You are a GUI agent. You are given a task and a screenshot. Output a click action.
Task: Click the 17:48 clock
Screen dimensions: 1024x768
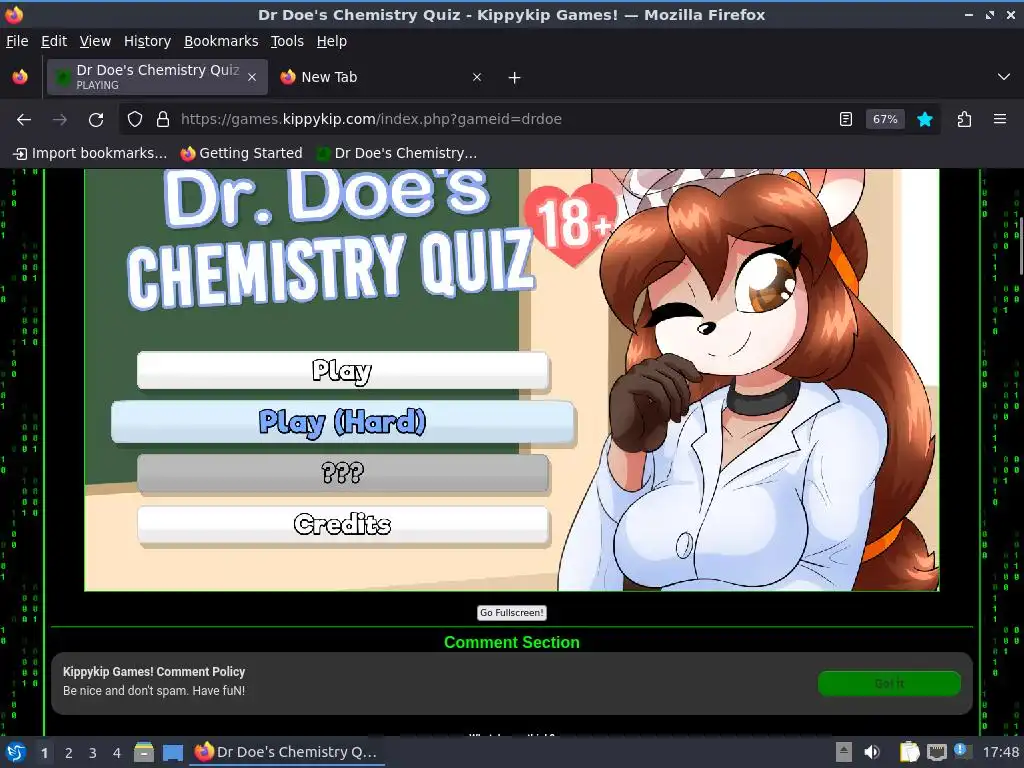(x=1000, y=752)
